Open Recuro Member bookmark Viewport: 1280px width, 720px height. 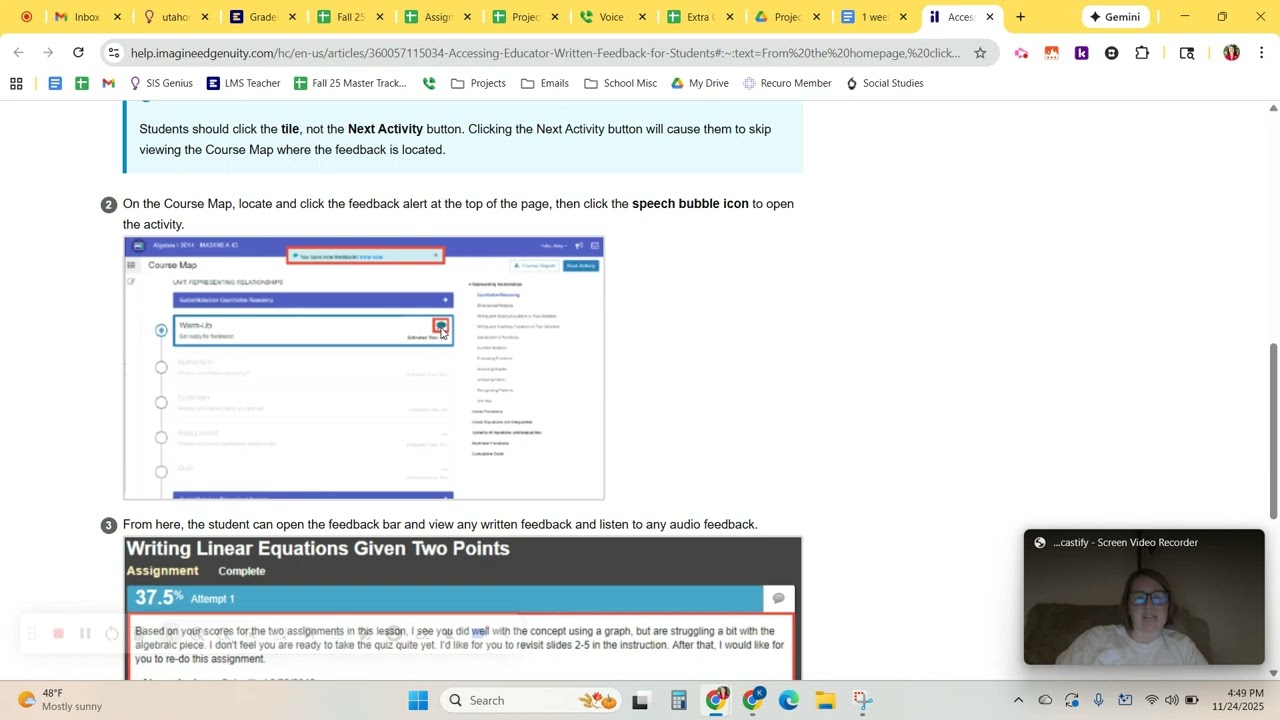coord(787,83)
